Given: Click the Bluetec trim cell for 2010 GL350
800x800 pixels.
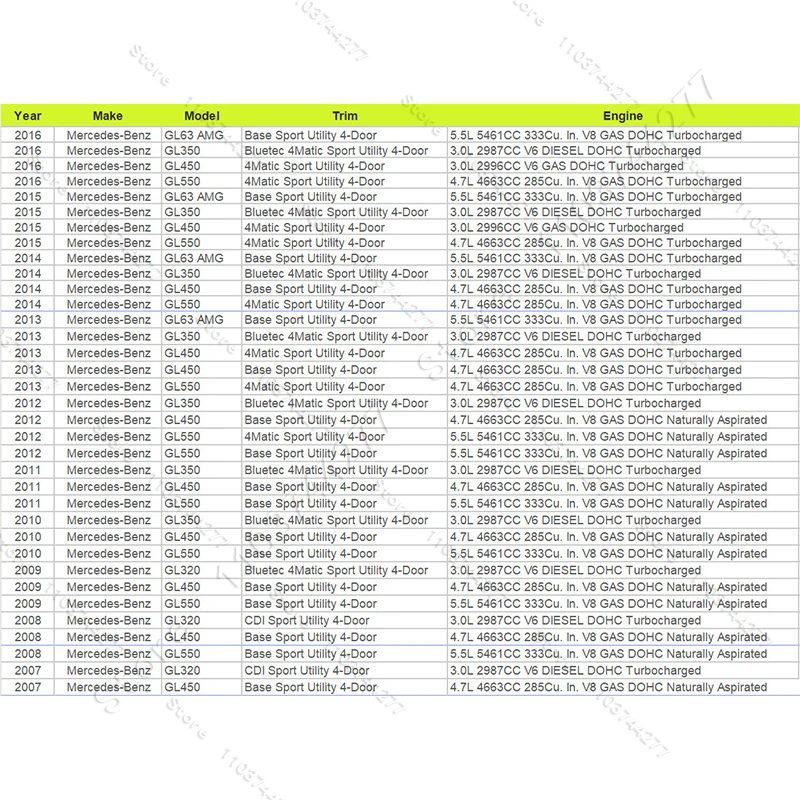Looking at the screenshot, I should pyautogui.click(x=344, y=520).
